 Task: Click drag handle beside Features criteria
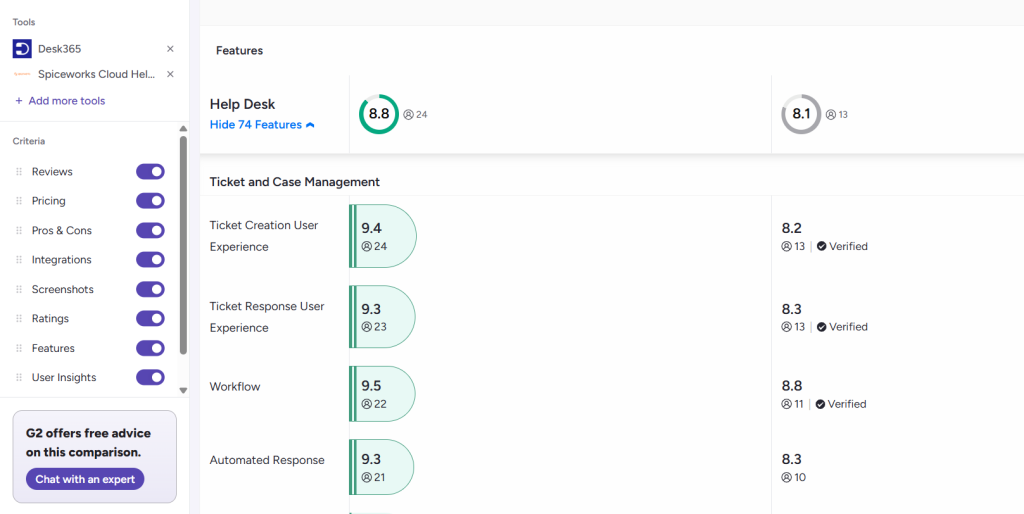pyautogui.click(x=19, y=348)
